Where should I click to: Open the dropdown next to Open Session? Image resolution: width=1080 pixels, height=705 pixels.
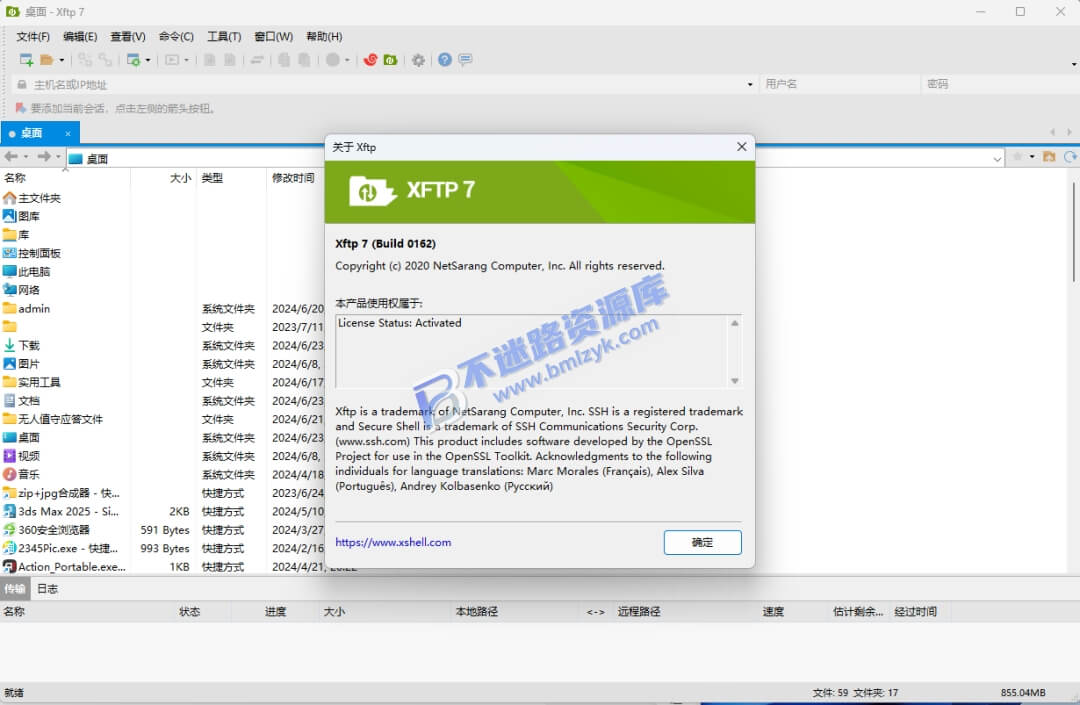[x=62, y=61]
